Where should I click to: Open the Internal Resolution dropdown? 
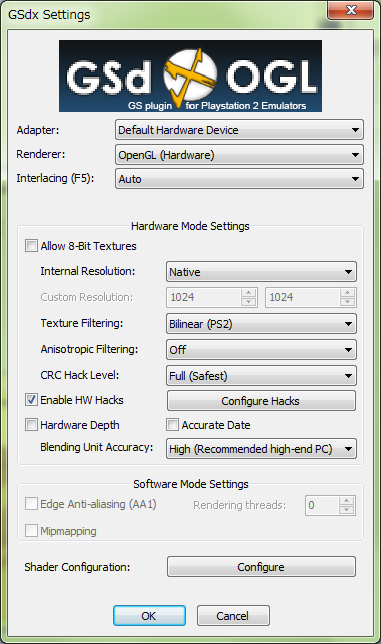click(x=261, y=272)
